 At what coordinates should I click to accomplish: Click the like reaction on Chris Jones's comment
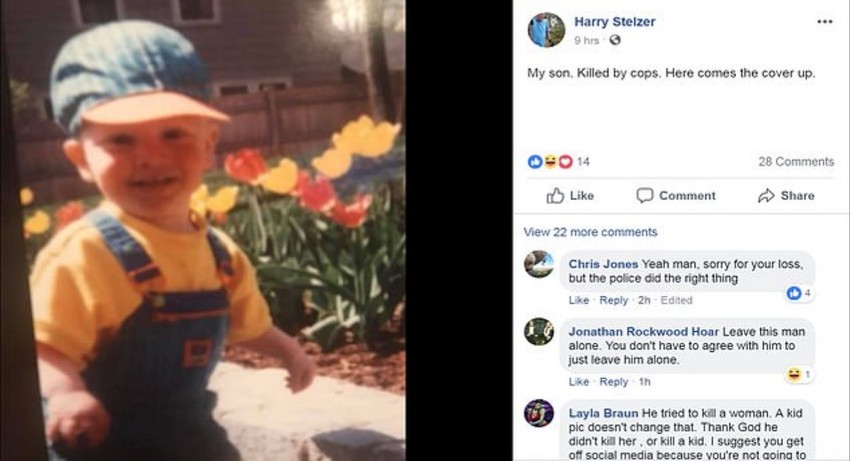794,293
